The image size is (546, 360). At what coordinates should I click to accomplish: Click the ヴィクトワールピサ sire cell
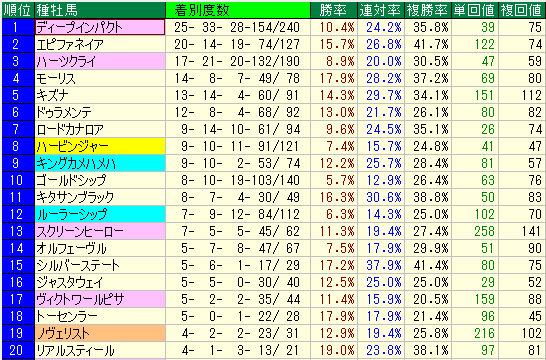pyautogui.click(x=100, y=299)
